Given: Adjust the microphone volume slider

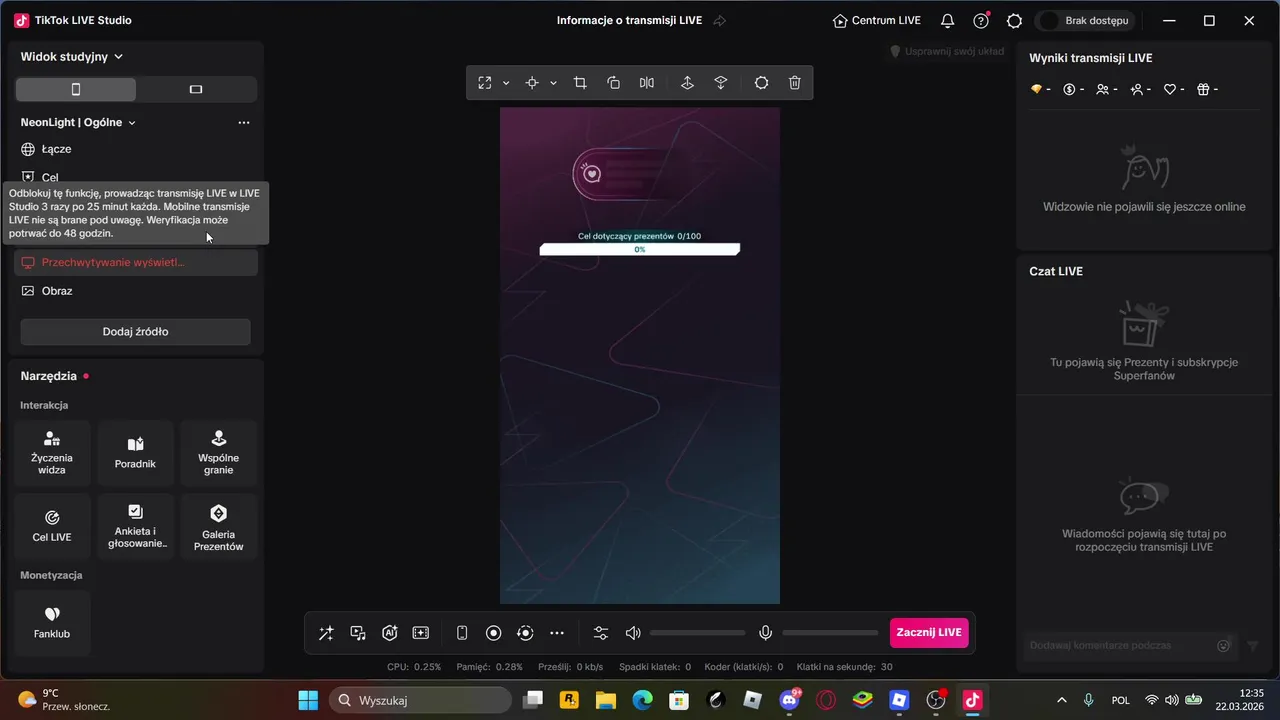Looking at the screenshot, I should pos(830,633).
